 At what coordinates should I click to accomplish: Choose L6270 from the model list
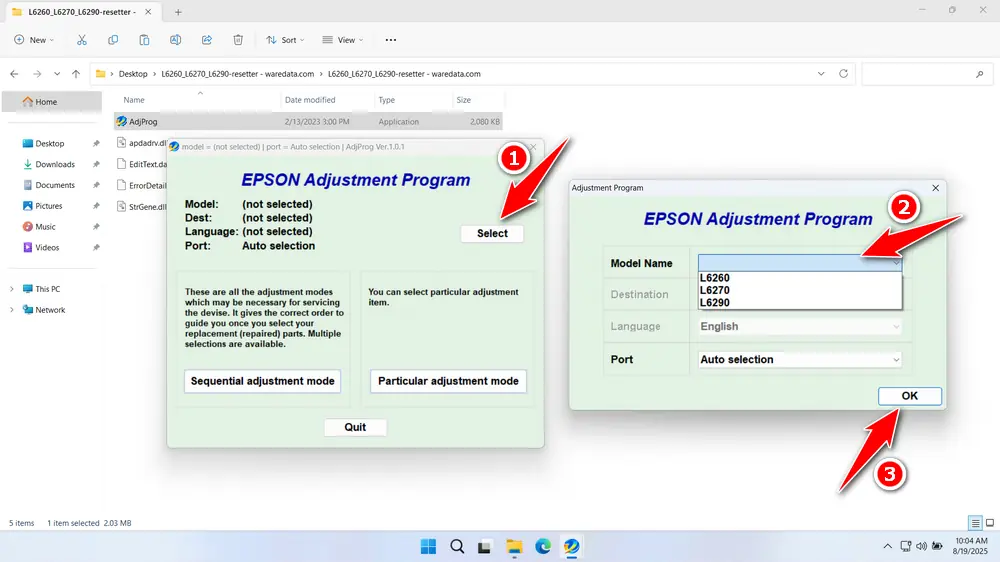click(715, 290)
